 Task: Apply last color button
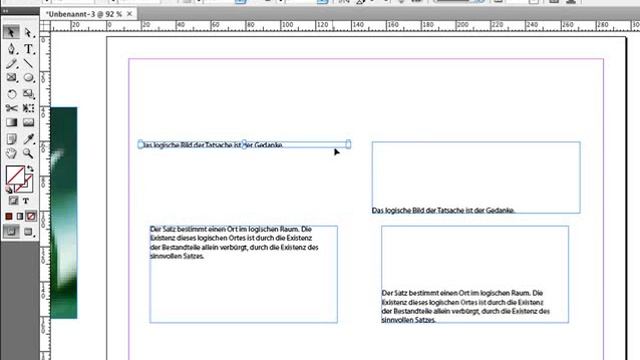click(9, 216)
